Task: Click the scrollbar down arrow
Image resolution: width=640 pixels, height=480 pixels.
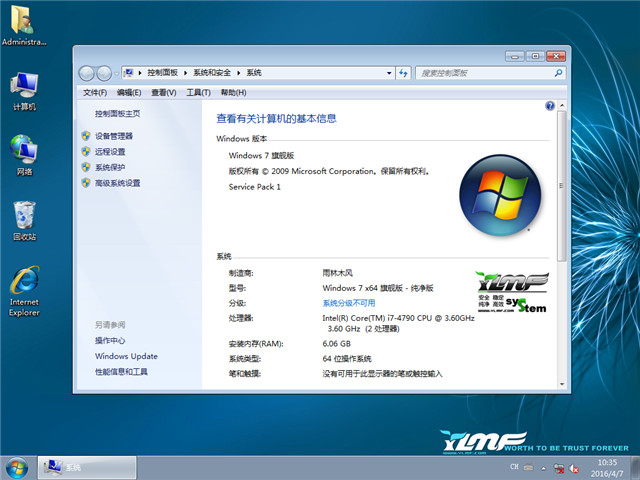Action: coord(562,384)
